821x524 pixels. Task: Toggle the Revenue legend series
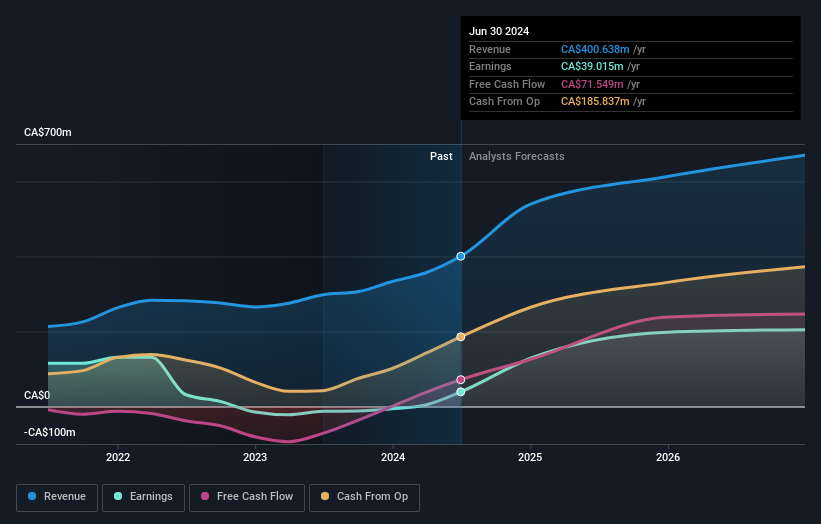57,497
